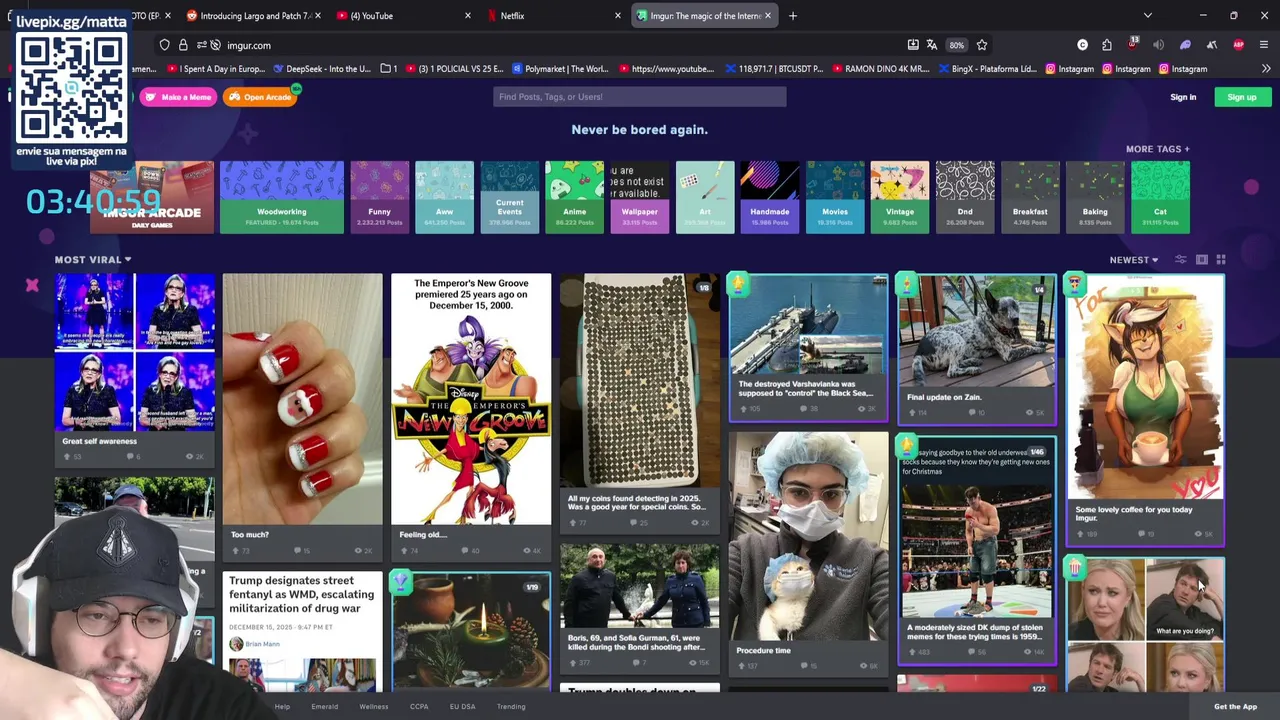
Task: Open 'All my coins found detecting' post
Action: pyautogui.click(x=639, y=403)
